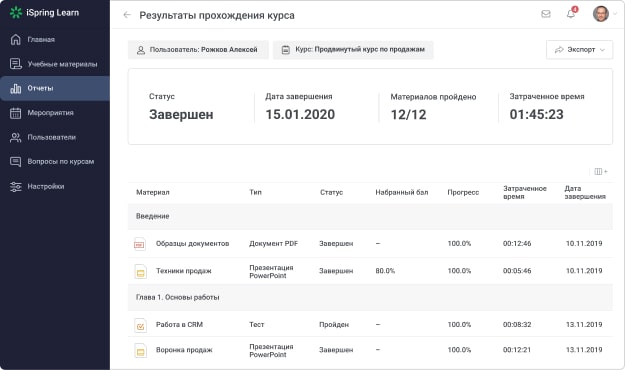The image size is (625, 370).
Task: Click the Тест type cell
Action: pyautogui.click(x=257, y=325)
